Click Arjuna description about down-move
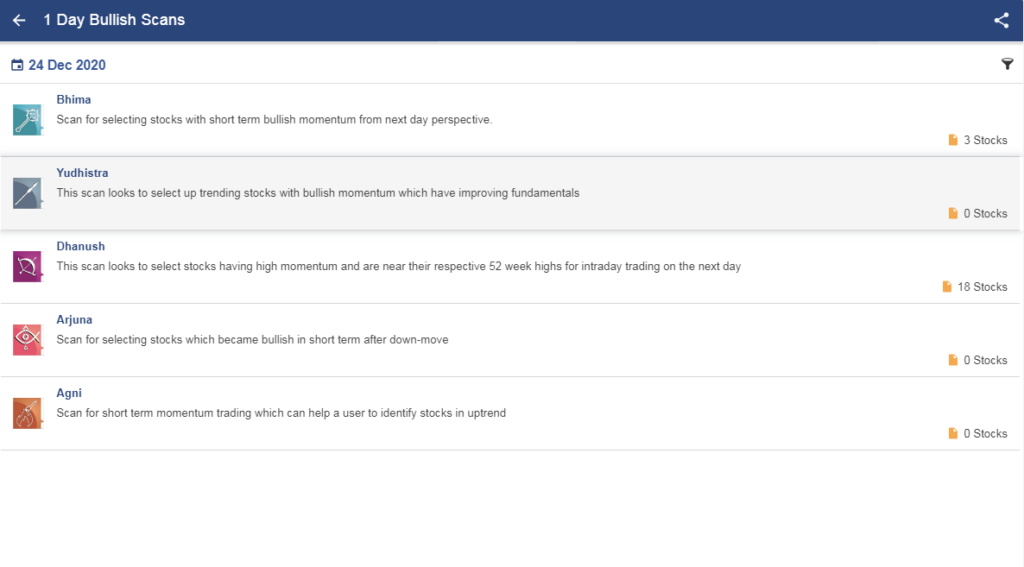 coord(252,340)
